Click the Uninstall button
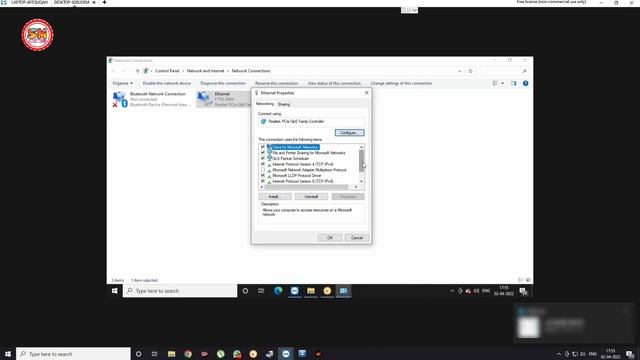Screen dimensions: 640x360 311,197
